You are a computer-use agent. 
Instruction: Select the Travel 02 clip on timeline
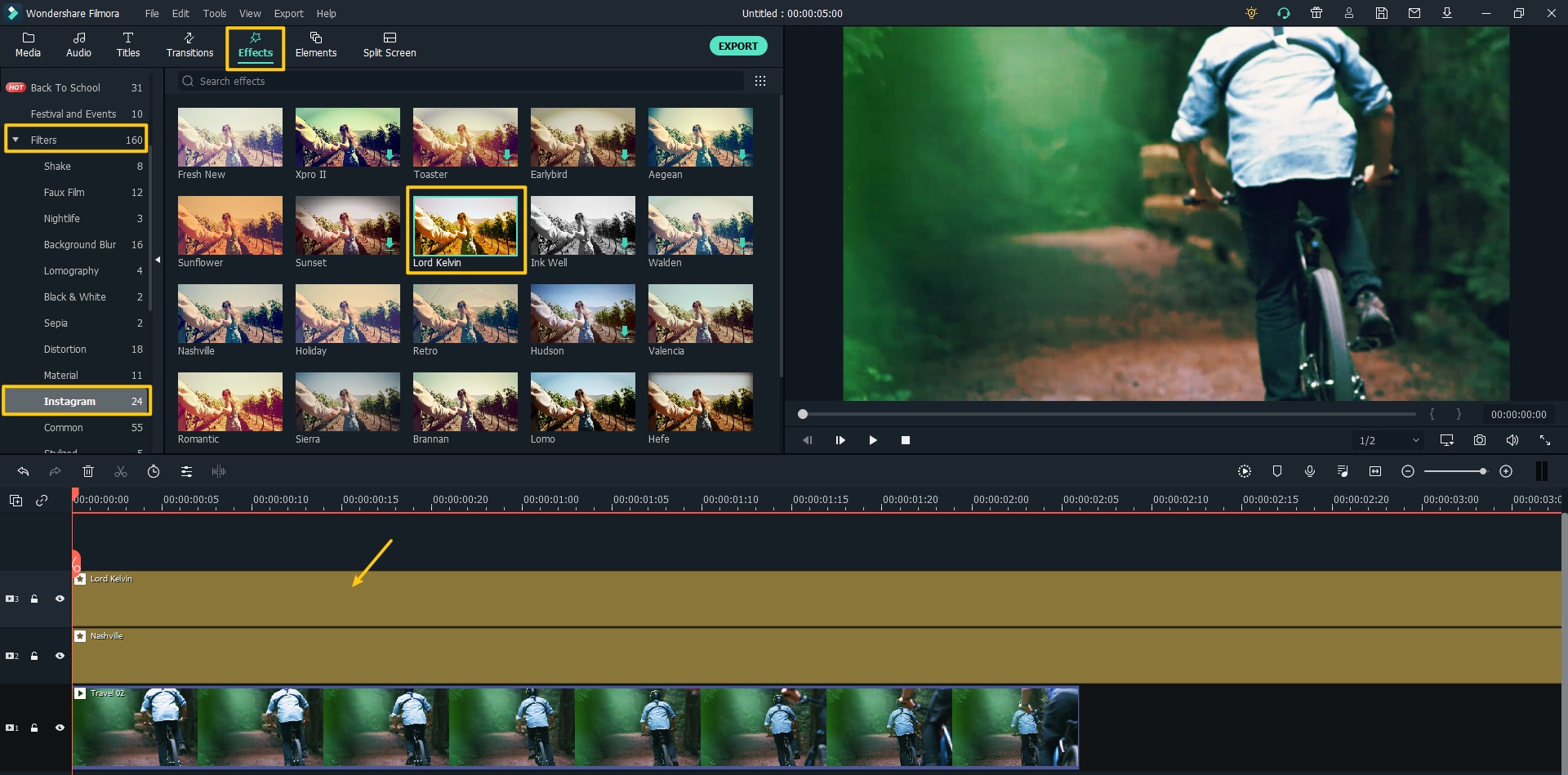pyautogui.click(x=576, y=728)
